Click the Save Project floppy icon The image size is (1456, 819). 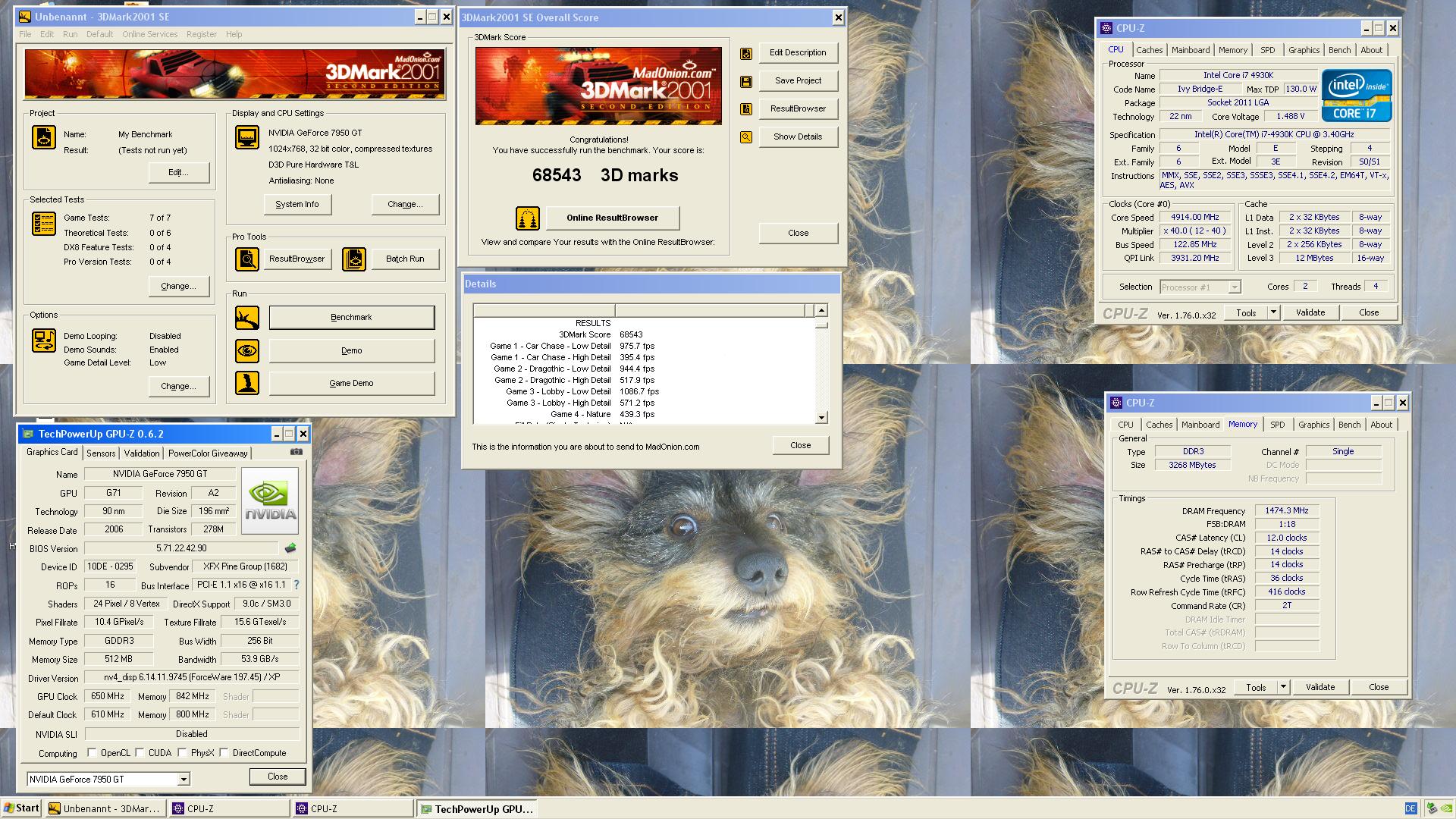(x=746, y=81)
